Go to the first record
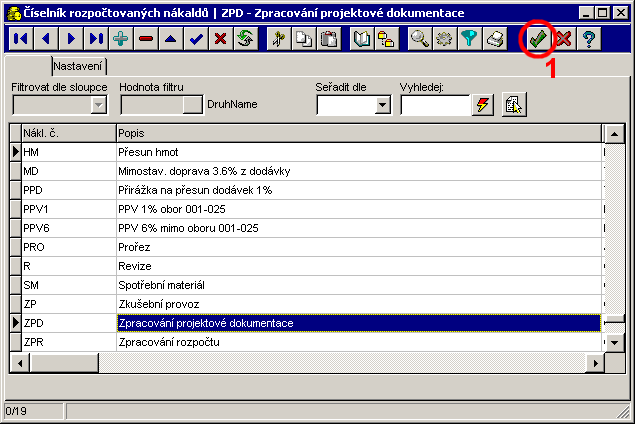The height and width of the screenshot is (424, 635). pyautogui.click(x=18, y=39)
